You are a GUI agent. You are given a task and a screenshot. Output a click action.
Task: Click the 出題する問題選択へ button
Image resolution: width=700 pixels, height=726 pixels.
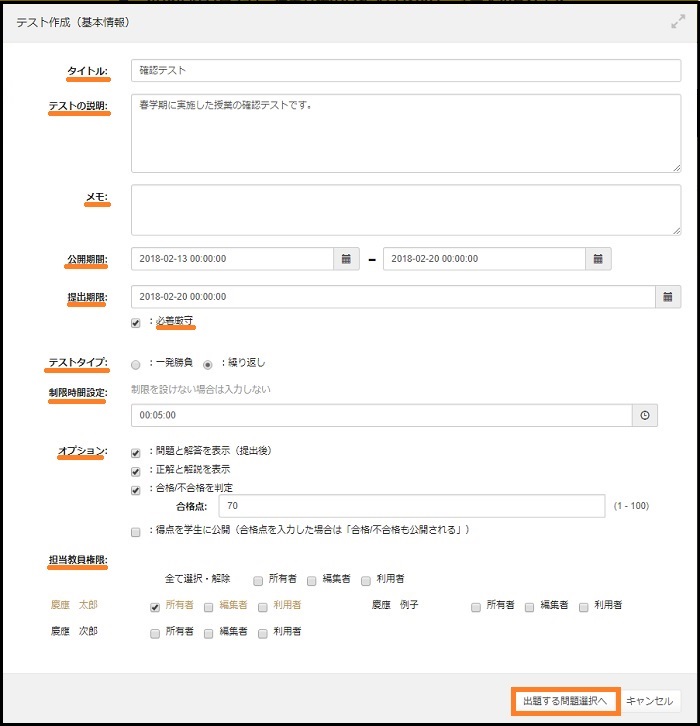click(x=565, y=701)
